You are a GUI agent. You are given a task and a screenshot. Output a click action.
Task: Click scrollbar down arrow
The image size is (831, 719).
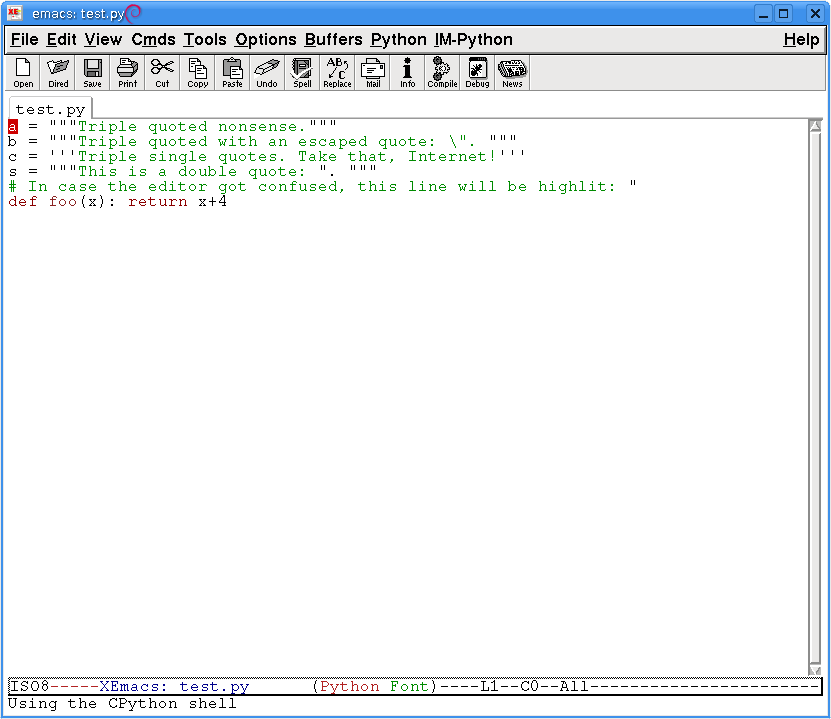pos(815,670)
